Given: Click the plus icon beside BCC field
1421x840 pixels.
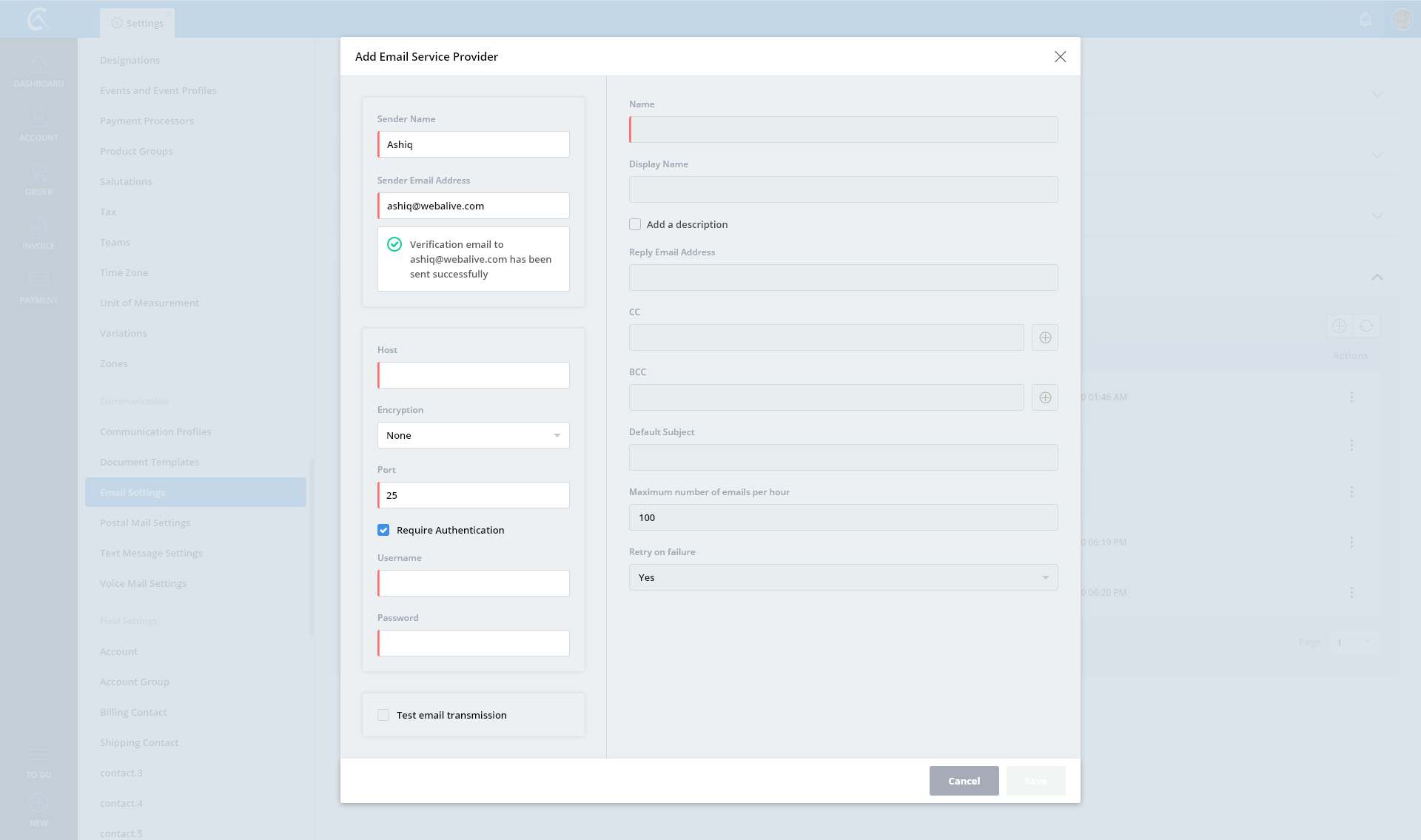Looking at the screenshot, I should [x=1045, y=397].
